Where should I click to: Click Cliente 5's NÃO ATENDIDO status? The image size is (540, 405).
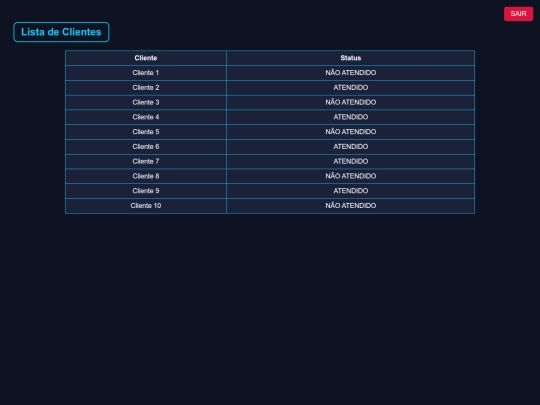(x=351, y=132)
